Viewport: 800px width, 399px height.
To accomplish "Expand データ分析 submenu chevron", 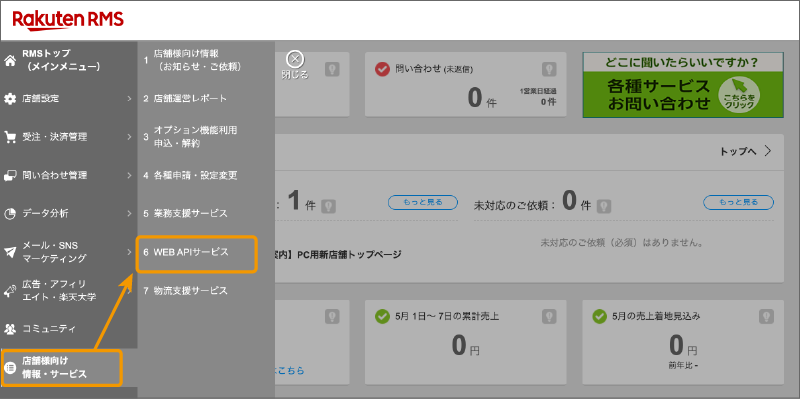I will 130,213.
